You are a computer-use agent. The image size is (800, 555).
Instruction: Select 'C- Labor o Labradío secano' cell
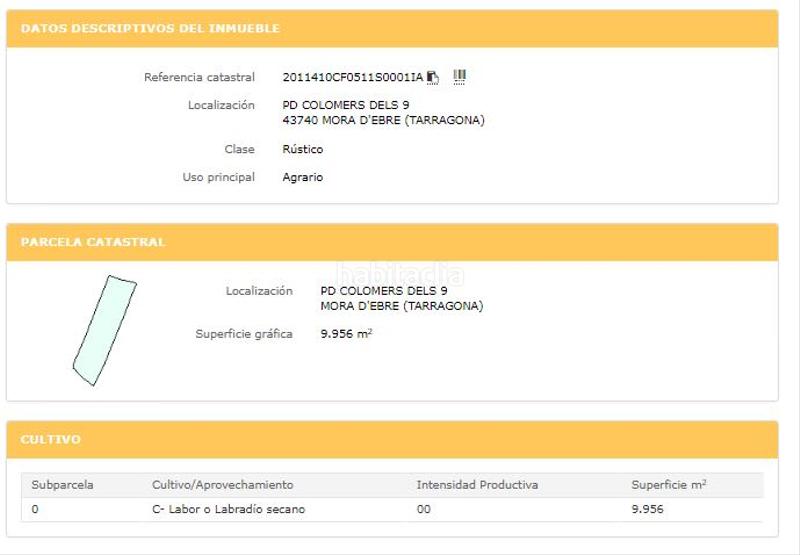pos(229,509)
